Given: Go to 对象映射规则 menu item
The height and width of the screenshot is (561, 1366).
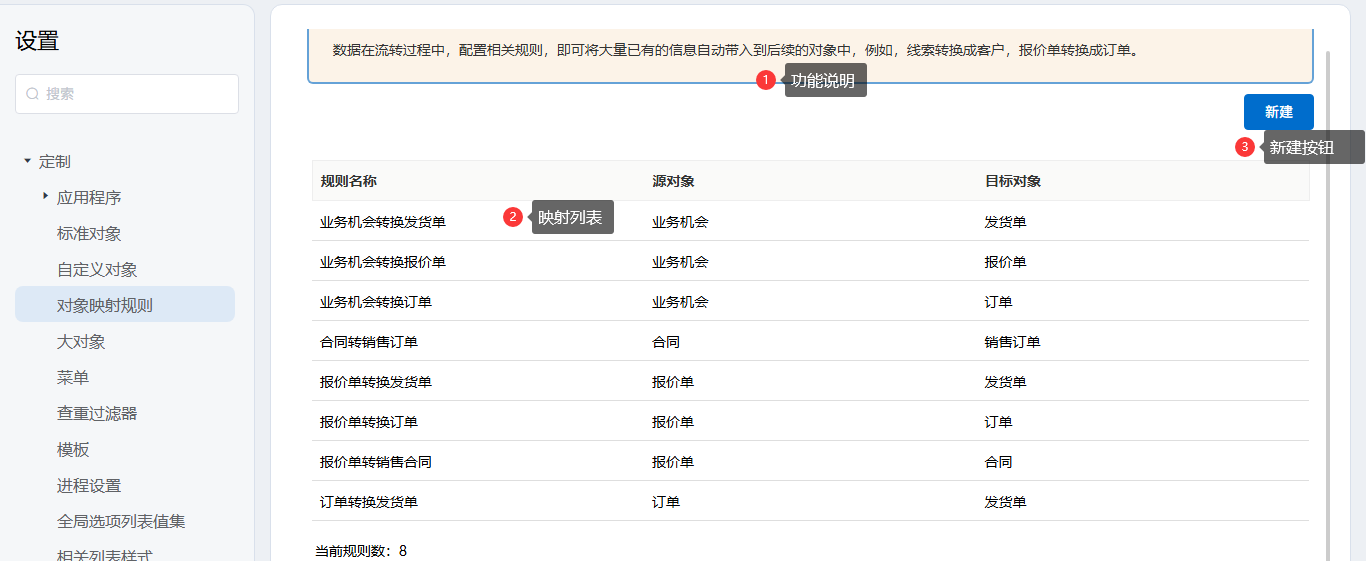Looking at the screenshot, I should 105,306.
